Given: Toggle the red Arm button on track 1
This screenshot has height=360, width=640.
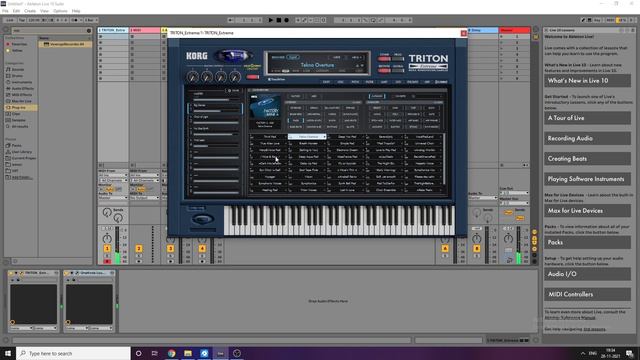Looking at the screenshot, I should pos(107,261).
